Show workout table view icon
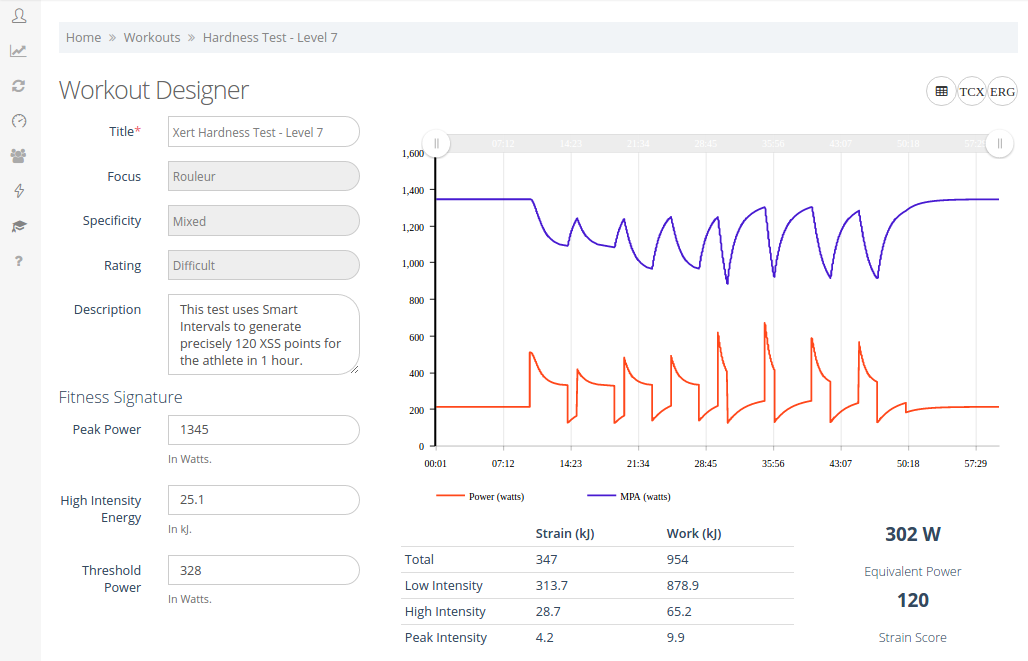The width and height of the screenshot is (1028, 661). [x=941, y=91]
